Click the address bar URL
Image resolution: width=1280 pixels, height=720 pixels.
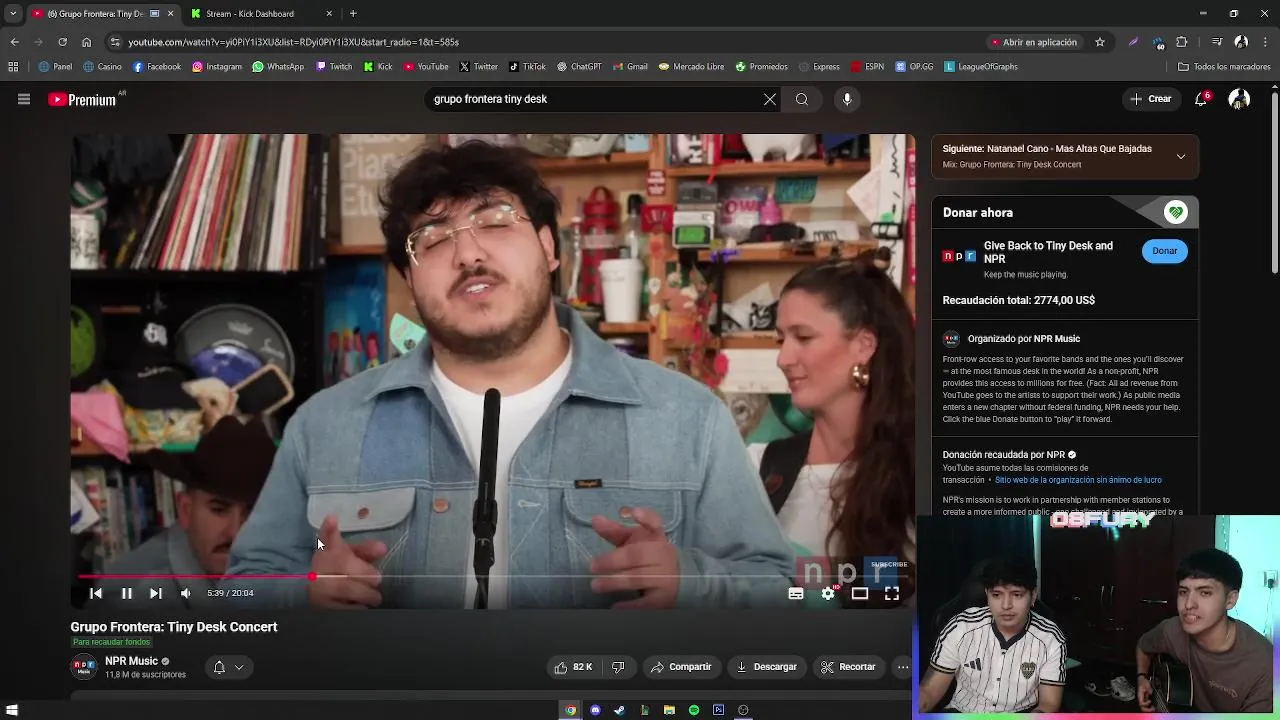(x=294, y=42)
